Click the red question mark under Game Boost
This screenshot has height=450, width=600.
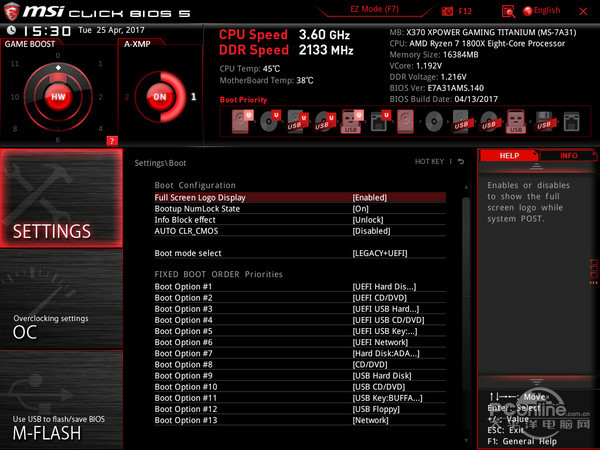(x=112, y=141)
